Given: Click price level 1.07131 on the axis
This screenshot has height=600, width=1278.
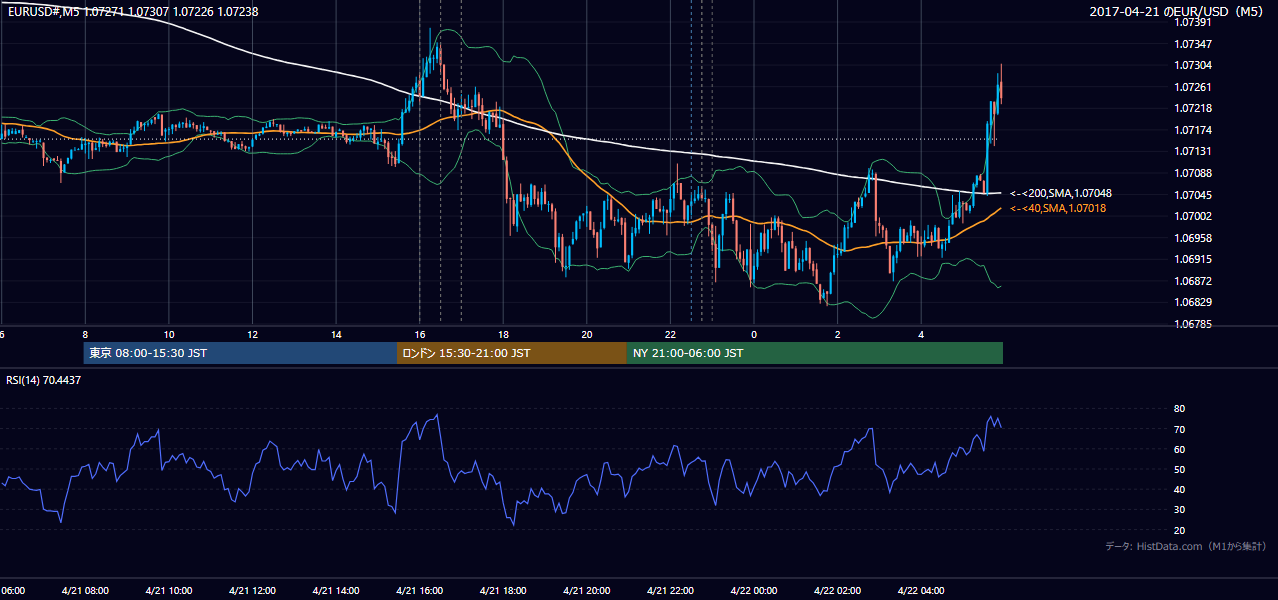Looking at the screenshot, I should (1194, 152).
